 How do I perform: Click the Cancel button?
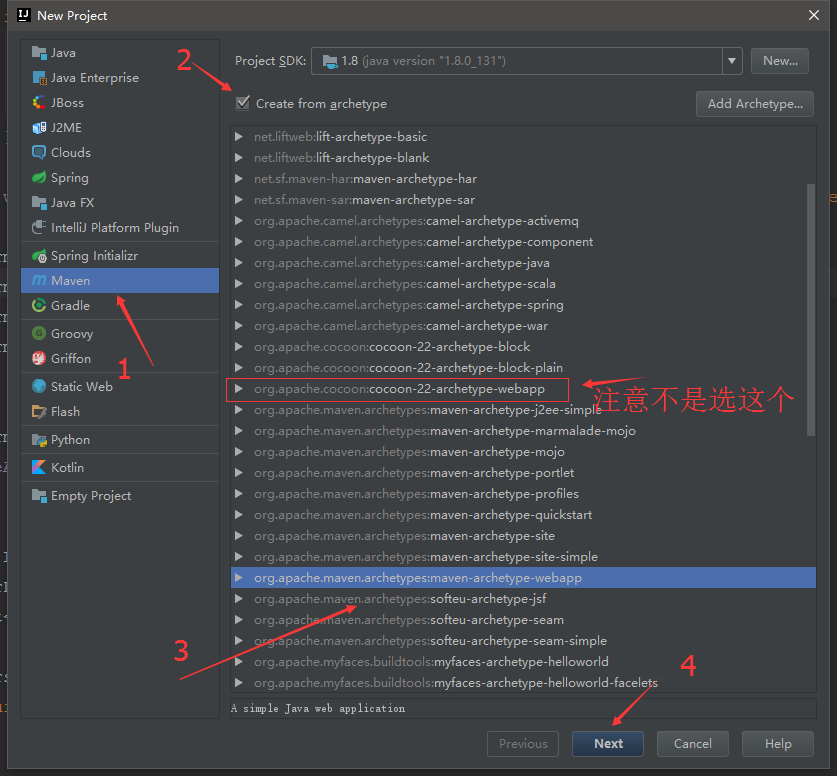click(x=692, y=743)
